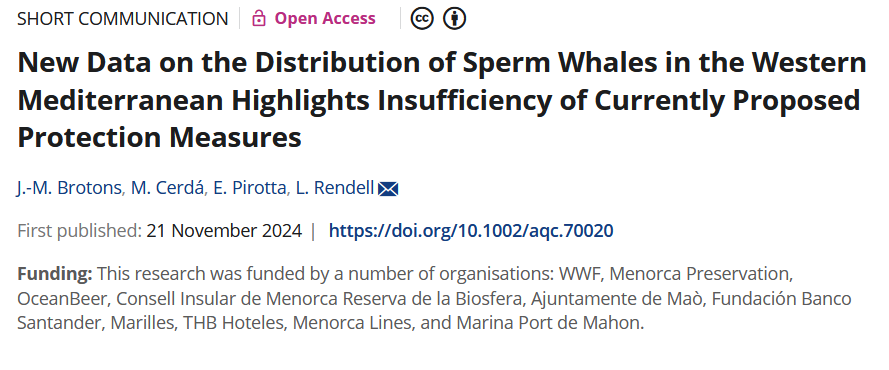Viewport: 889px width, 370px height.
Task: Click the article title heading
Action: (x=442, y=100)
